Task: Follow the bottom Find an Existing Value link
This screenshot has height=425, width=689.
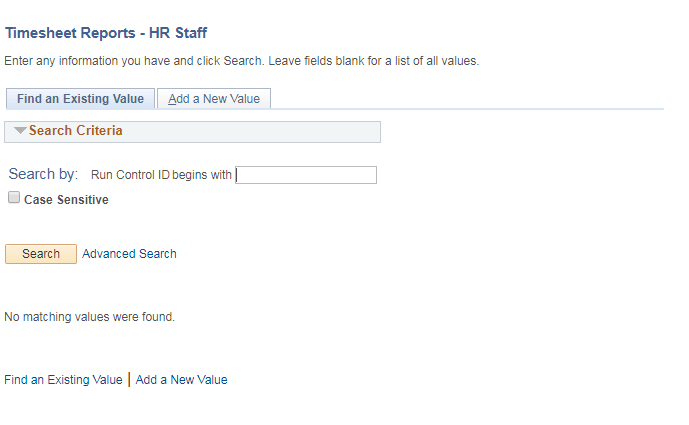Action: [x=63, y=380]
